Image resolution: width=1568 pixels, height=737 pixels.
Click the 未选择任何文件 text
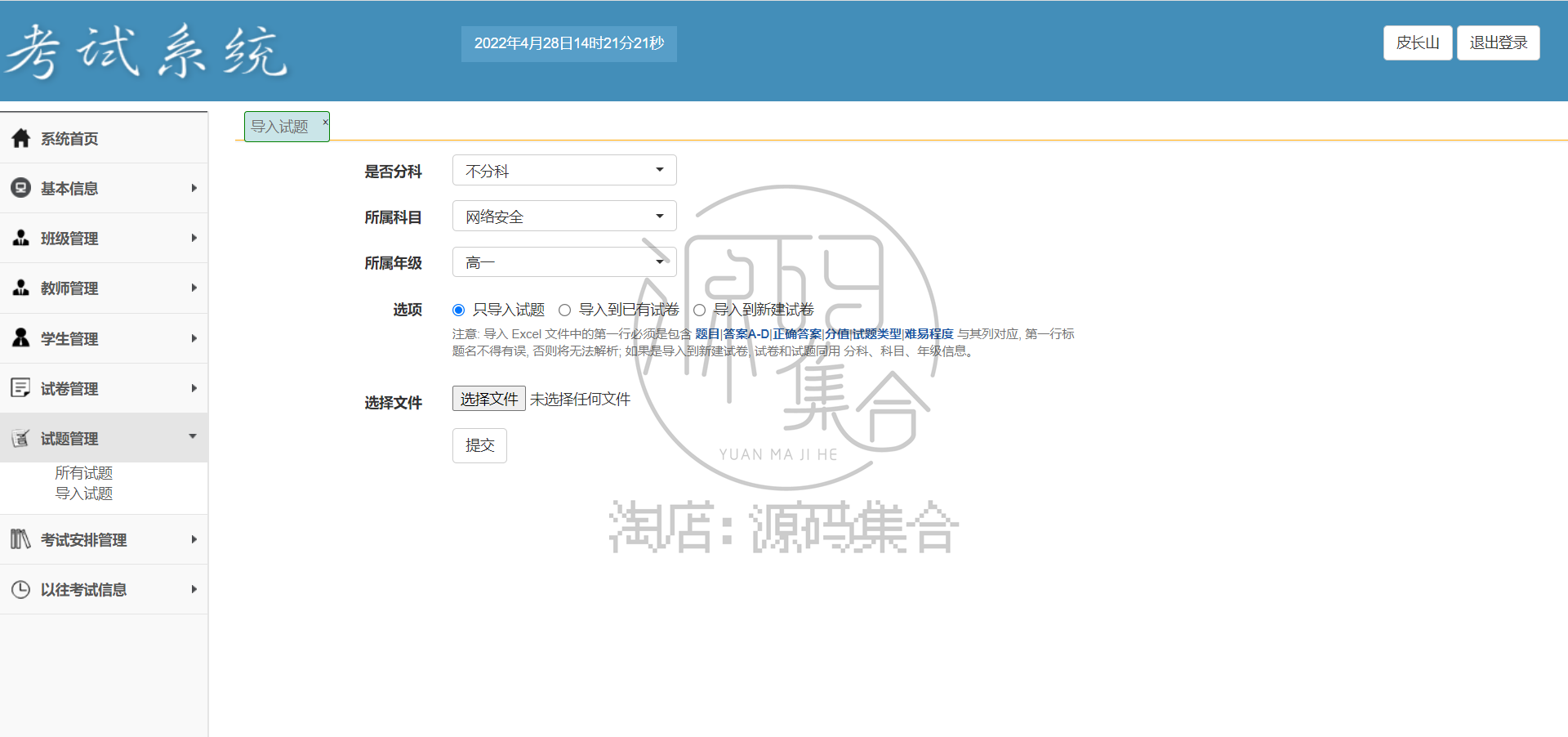pyautogui.click(x=581, y=399)
